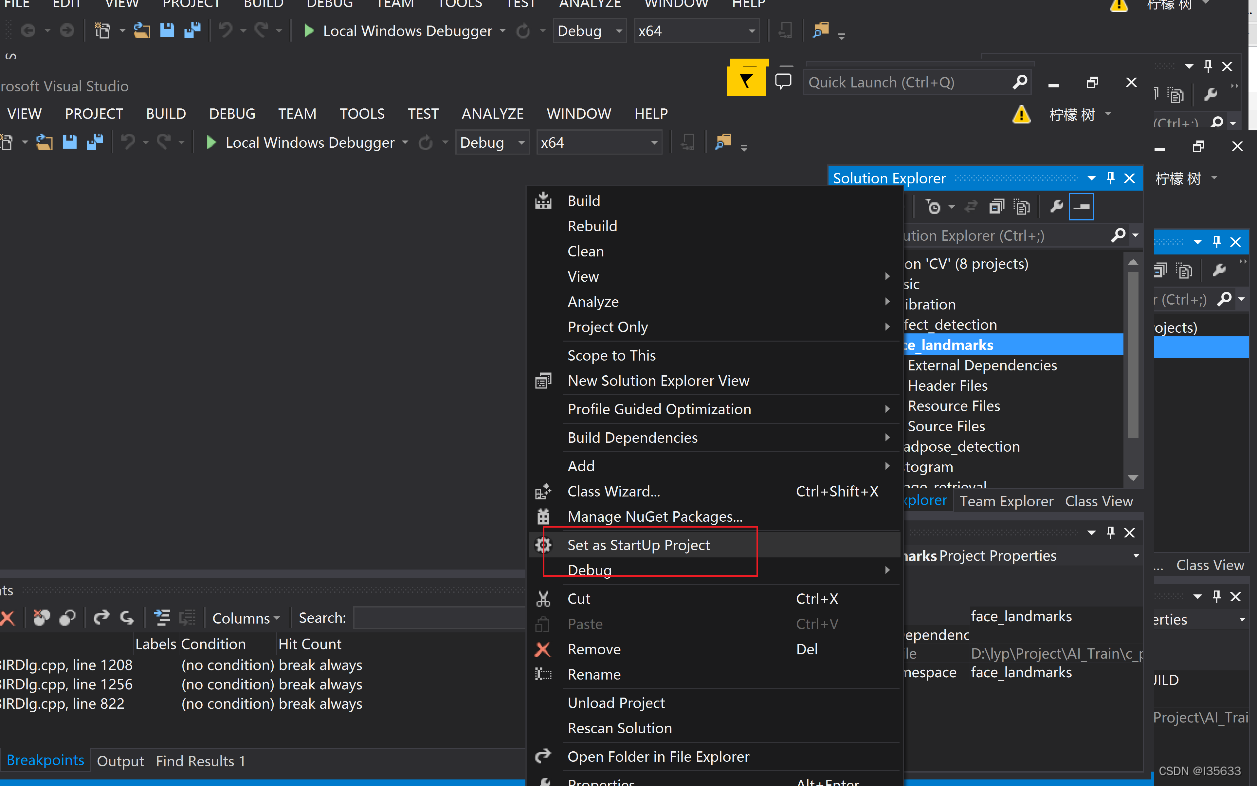The height and width of the screenshot is (786, 1257).
Task: Open the Debug configuration dropdown
Action: 492,142
